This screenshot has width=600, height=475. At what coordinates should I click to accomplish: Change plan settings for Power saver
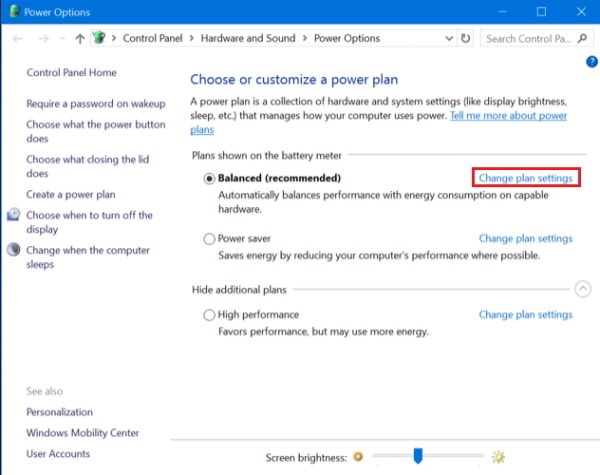tap(526, 238)
